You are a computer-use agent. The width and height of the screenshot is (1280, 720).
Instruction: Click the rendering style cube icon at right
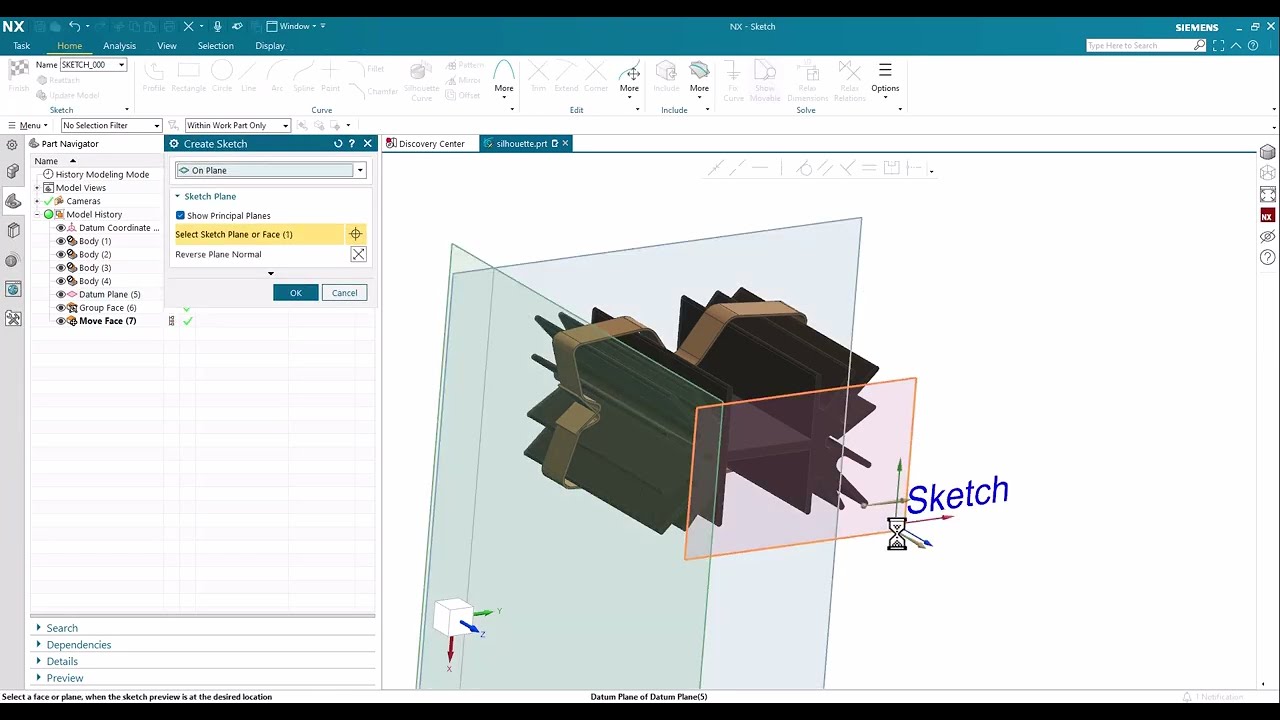pyautogui.click(x=1268, y=152)
